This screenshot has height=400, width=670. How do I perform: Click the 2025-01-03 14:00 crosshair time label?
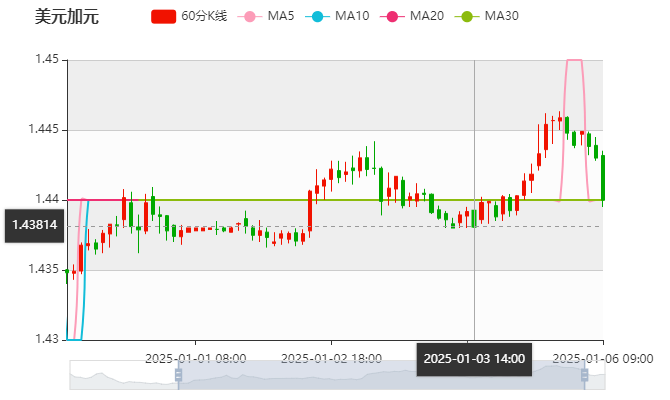point(474,358)
